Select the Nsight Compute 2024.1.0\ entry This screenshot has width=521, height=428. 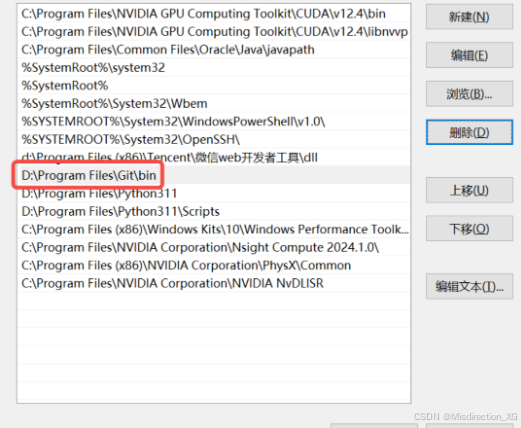click(214, 247)
